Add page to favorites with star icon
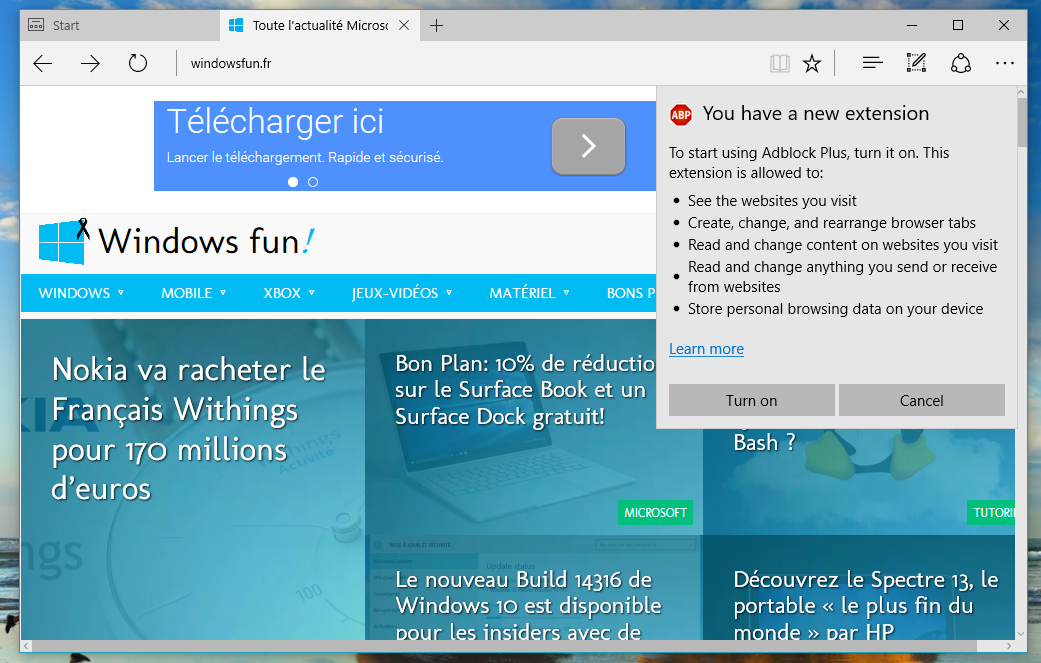This screenshot has width=1041, height=663. (x=812, y=64)
